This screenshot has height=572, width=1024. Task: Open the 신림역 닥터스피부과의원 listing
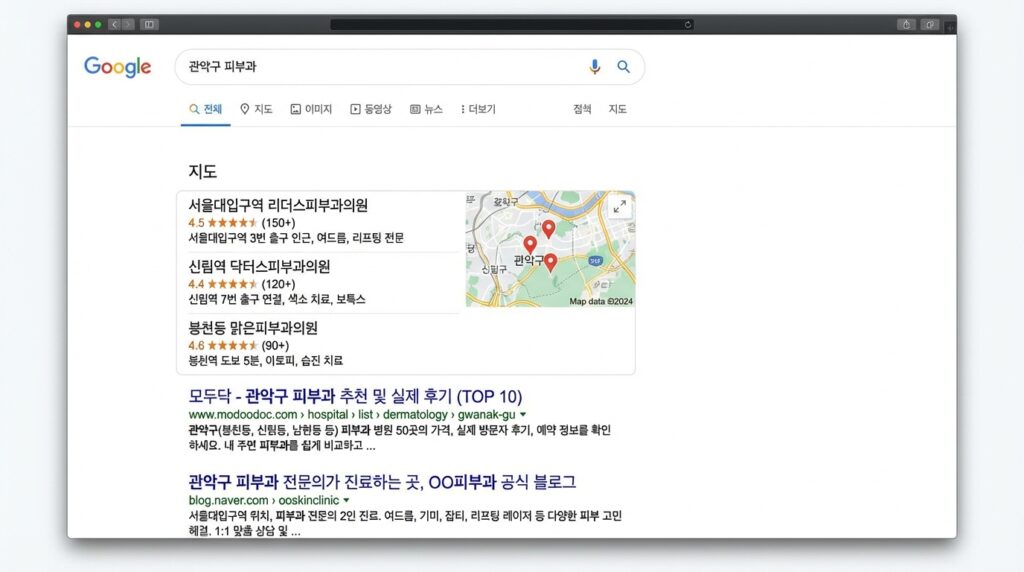tap(259, 266)
